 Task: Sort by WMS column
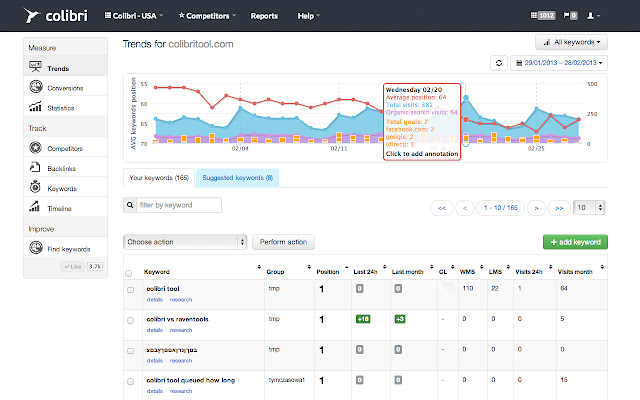[x=467, y=272]
